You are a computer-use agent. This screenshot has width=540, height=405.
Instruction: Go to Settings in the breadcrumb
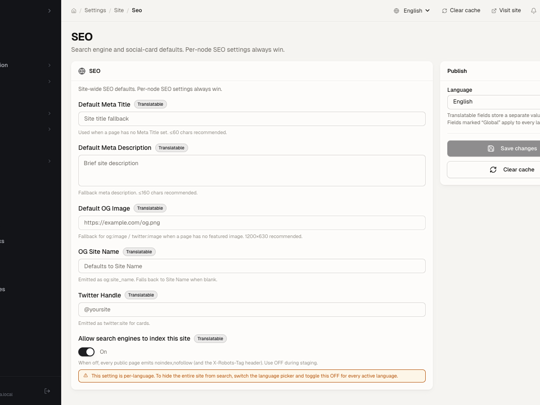[x=95, y=10]
